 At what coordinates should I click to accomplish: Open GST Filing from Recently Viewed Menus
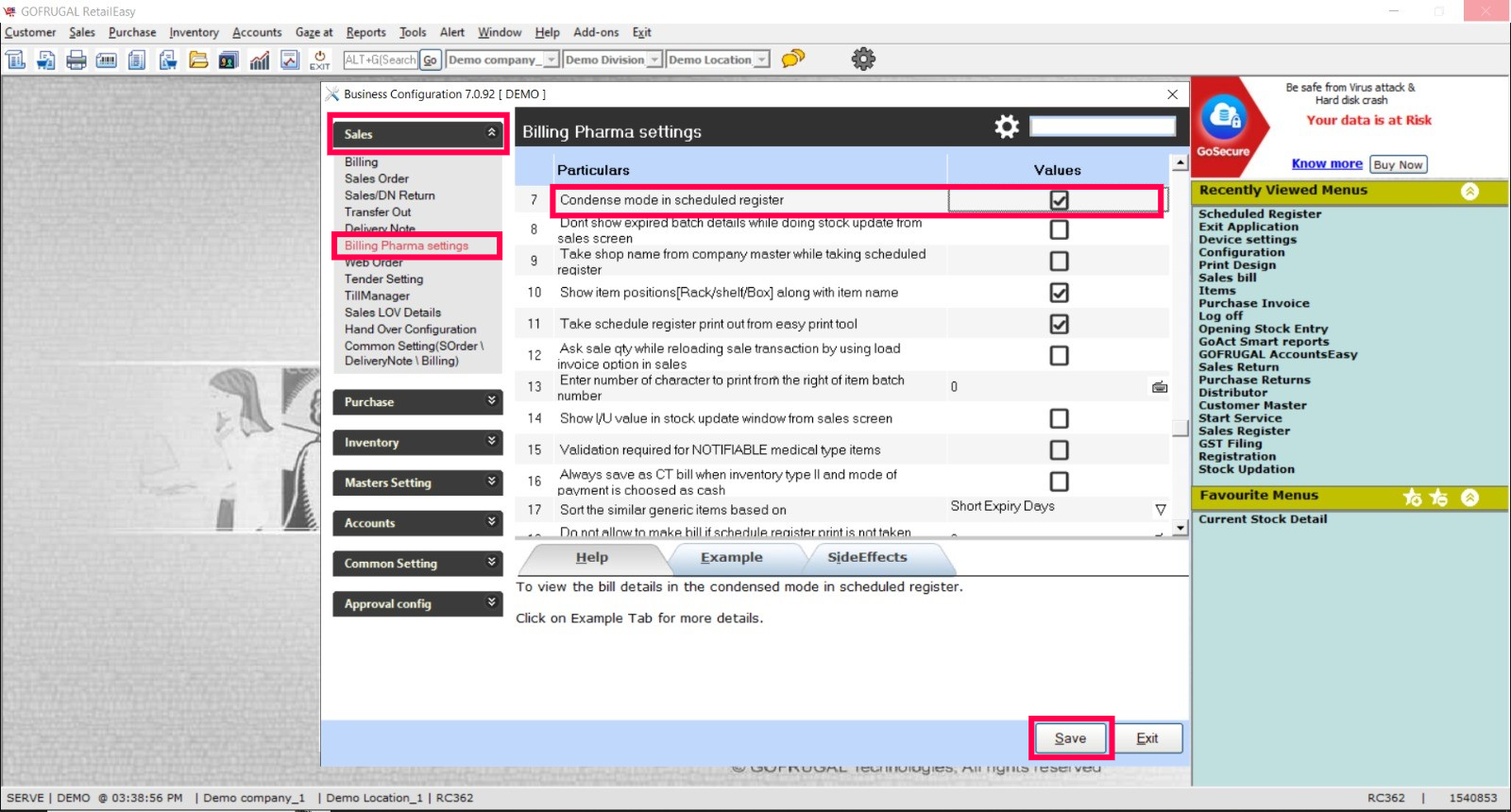point(1230,444)
